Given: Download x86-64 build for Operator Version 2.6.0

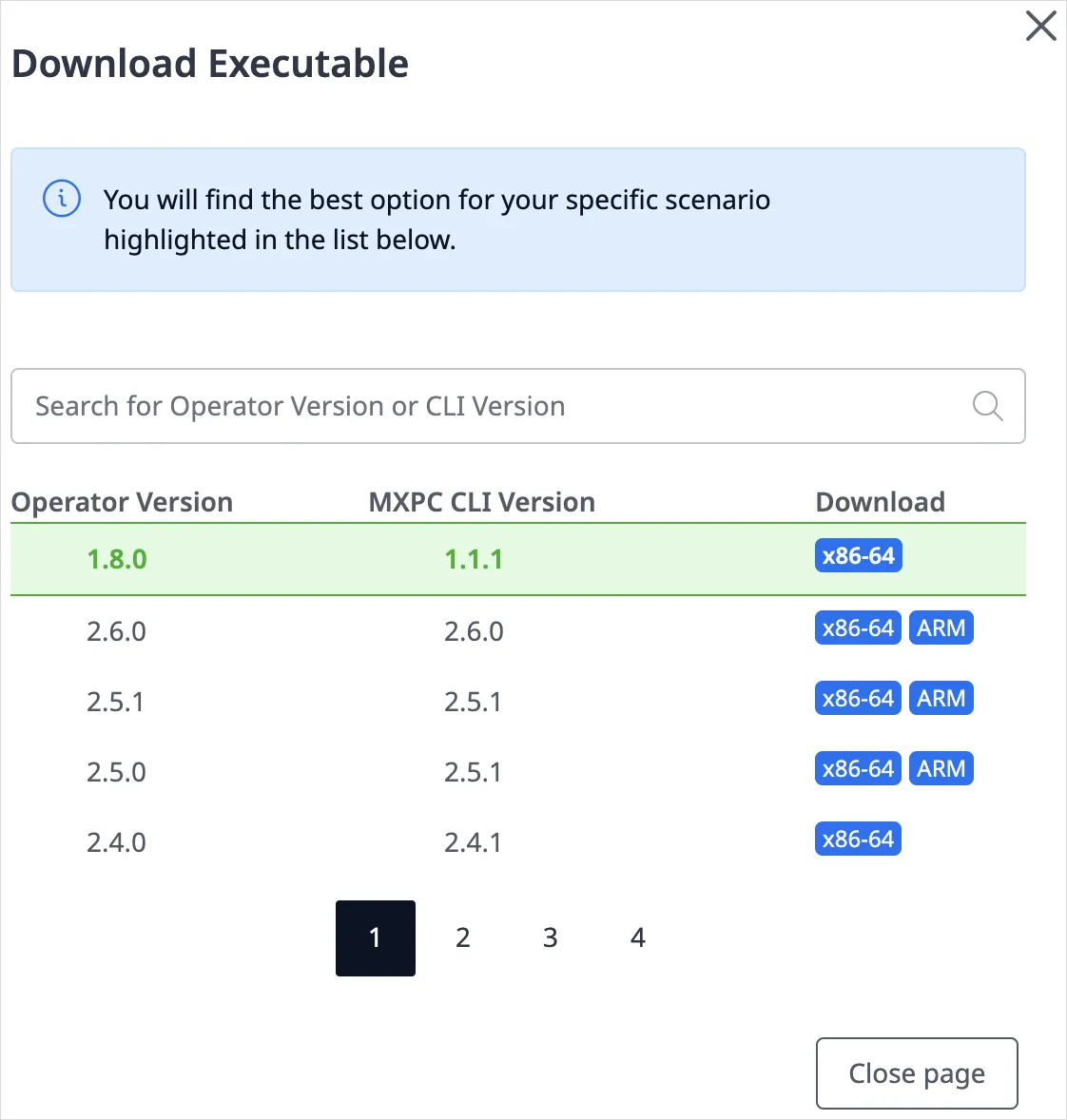Looking at the screenshot, I should click(x=858, y=628).
